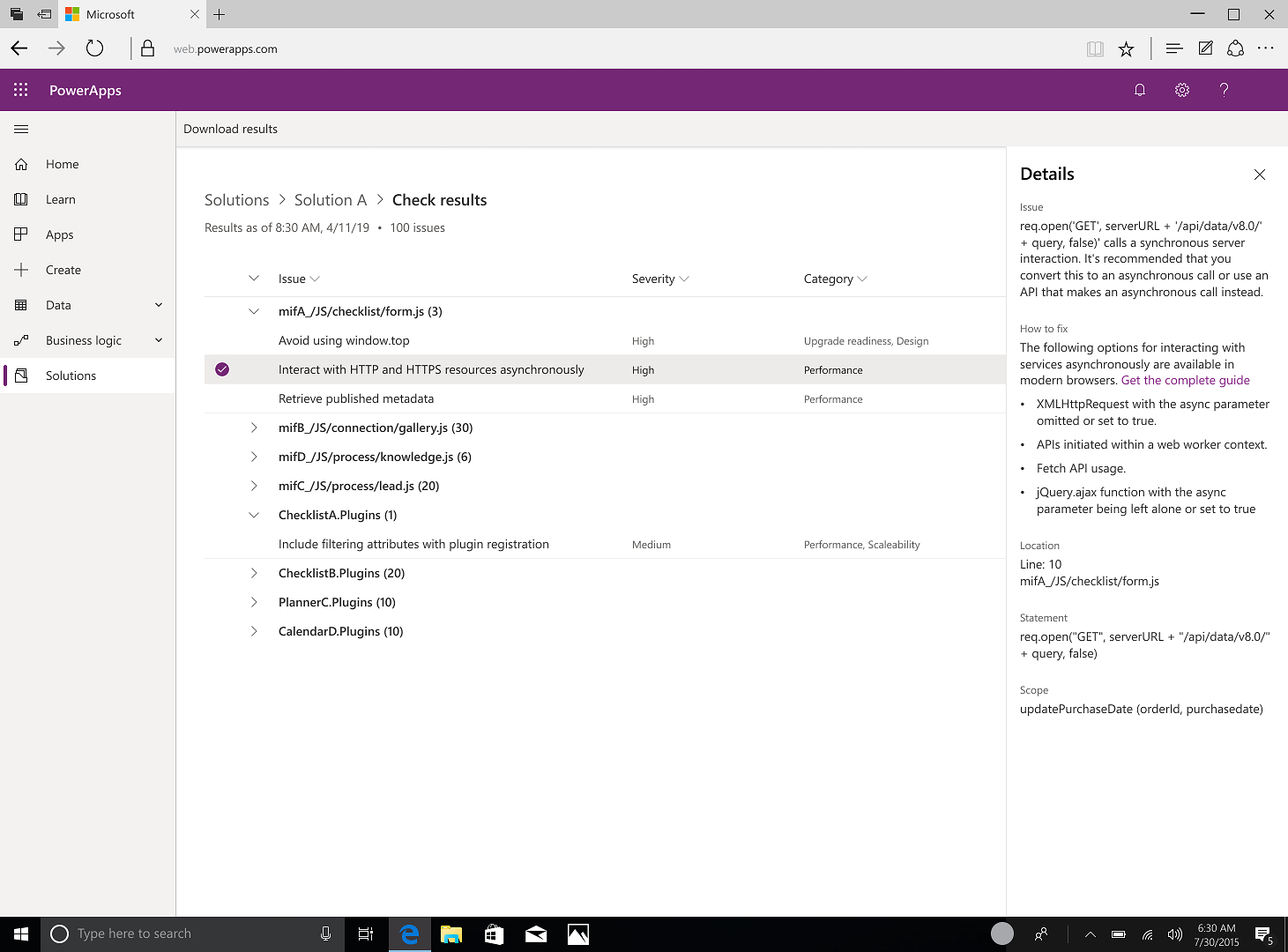
Task: Open the PowerApps settings gear
Action: click(x=1181, y=89)
